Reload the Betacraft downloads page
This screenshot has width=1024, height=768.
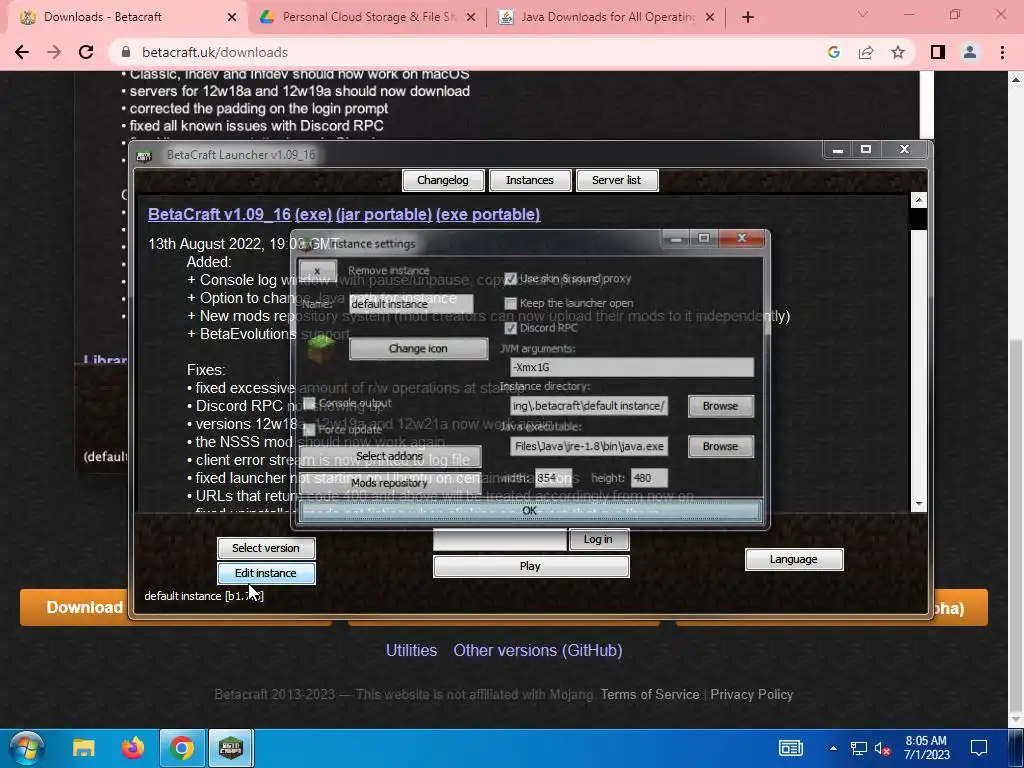pyautogui.click(x=86, y=52)
